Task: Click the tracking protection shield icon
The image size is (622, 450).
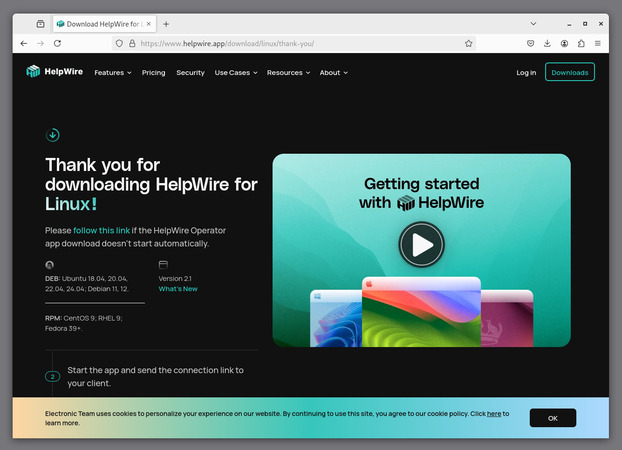Action: click(119, 43)
